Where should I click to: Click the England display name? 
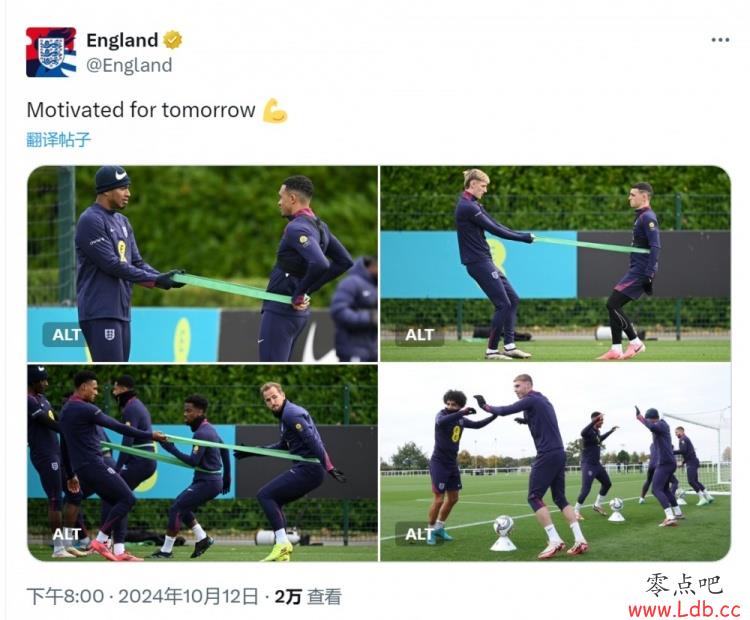122,40
